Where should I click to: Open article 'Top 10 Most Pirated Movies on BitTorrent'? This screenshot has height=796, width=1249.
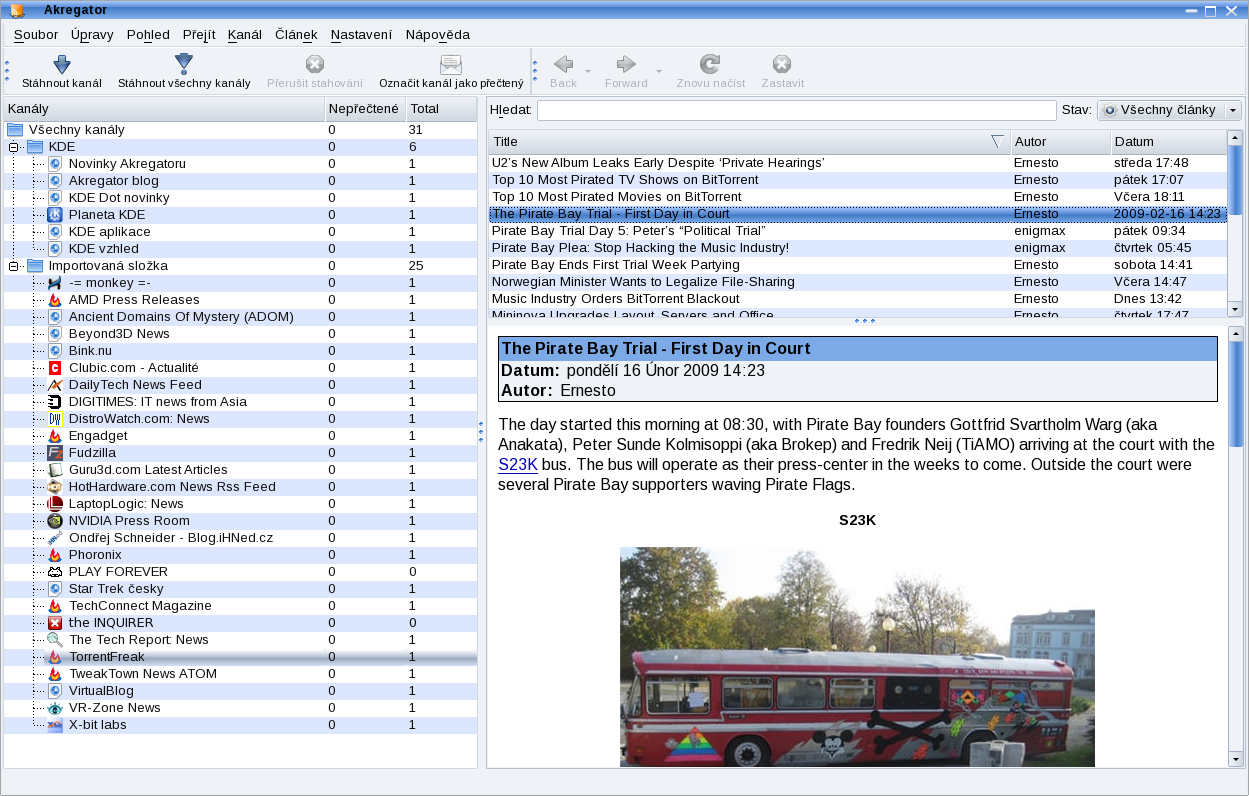(857, 197)
